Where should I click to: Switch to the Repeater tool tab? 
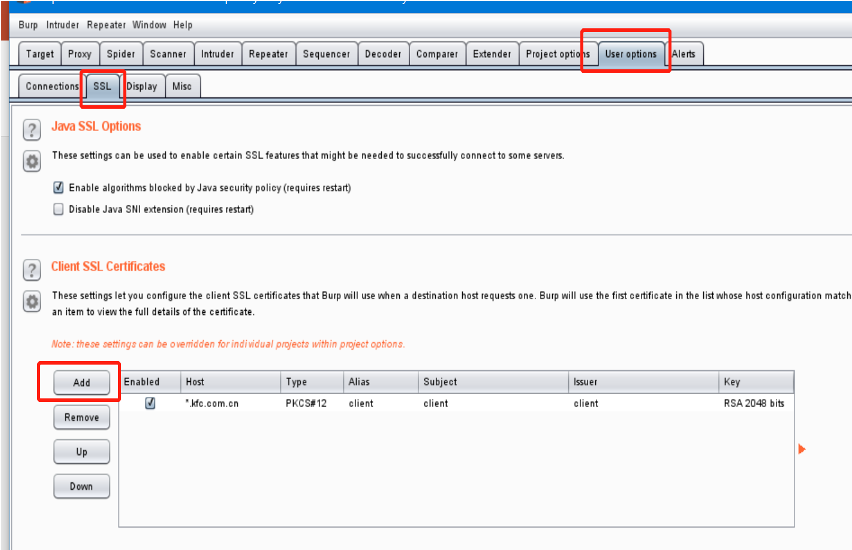[268, 54]
